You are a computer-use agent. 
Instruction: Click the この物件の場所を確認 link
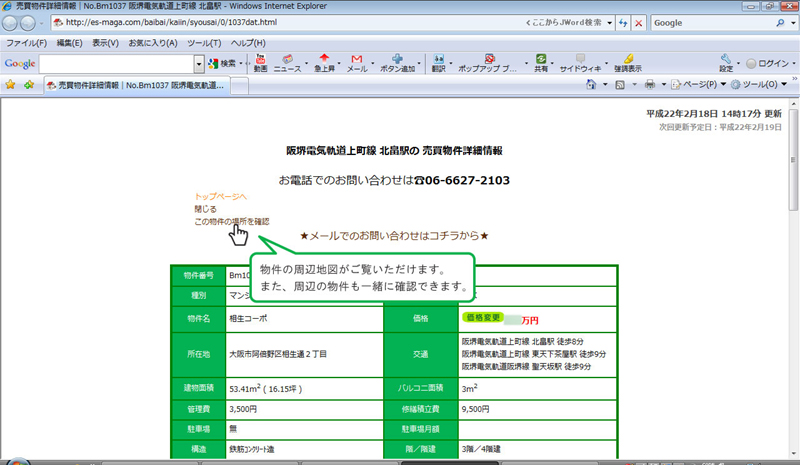231,221
